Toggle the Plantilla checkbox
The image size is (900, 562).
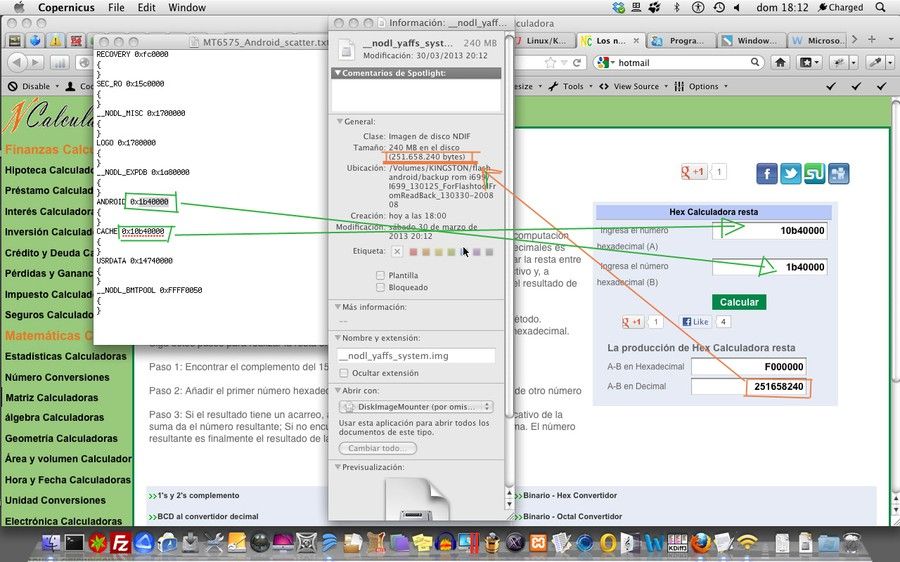point(380,276)
